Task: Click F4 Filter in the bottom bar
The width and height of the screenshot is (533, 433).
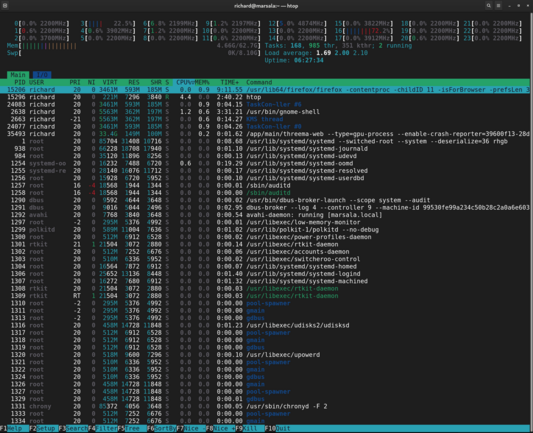Action: pyautogui.click(x=103, y=429)
